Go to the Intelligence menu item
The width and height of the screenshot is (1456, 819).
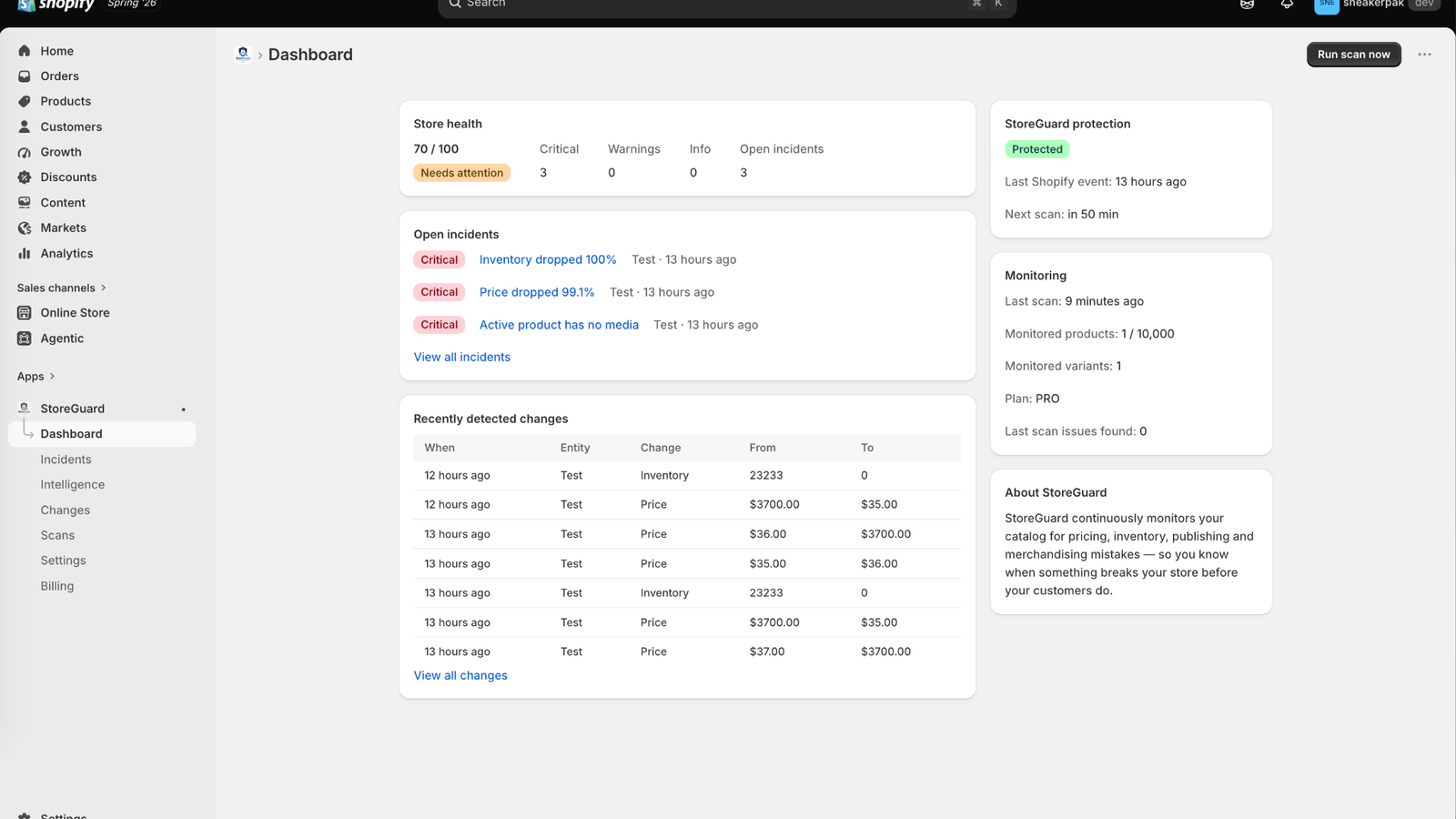(72, 485)
